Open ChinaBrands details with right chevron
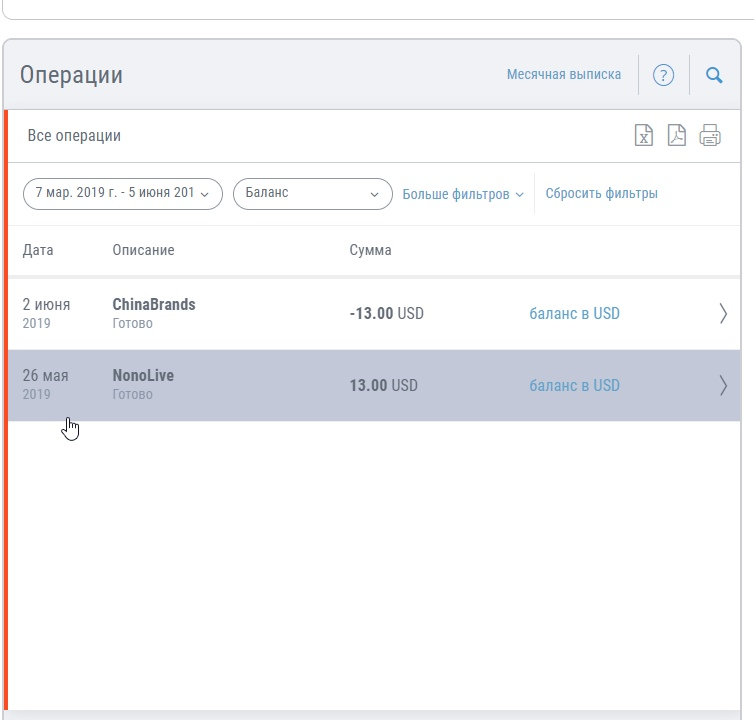 (723, 313)
